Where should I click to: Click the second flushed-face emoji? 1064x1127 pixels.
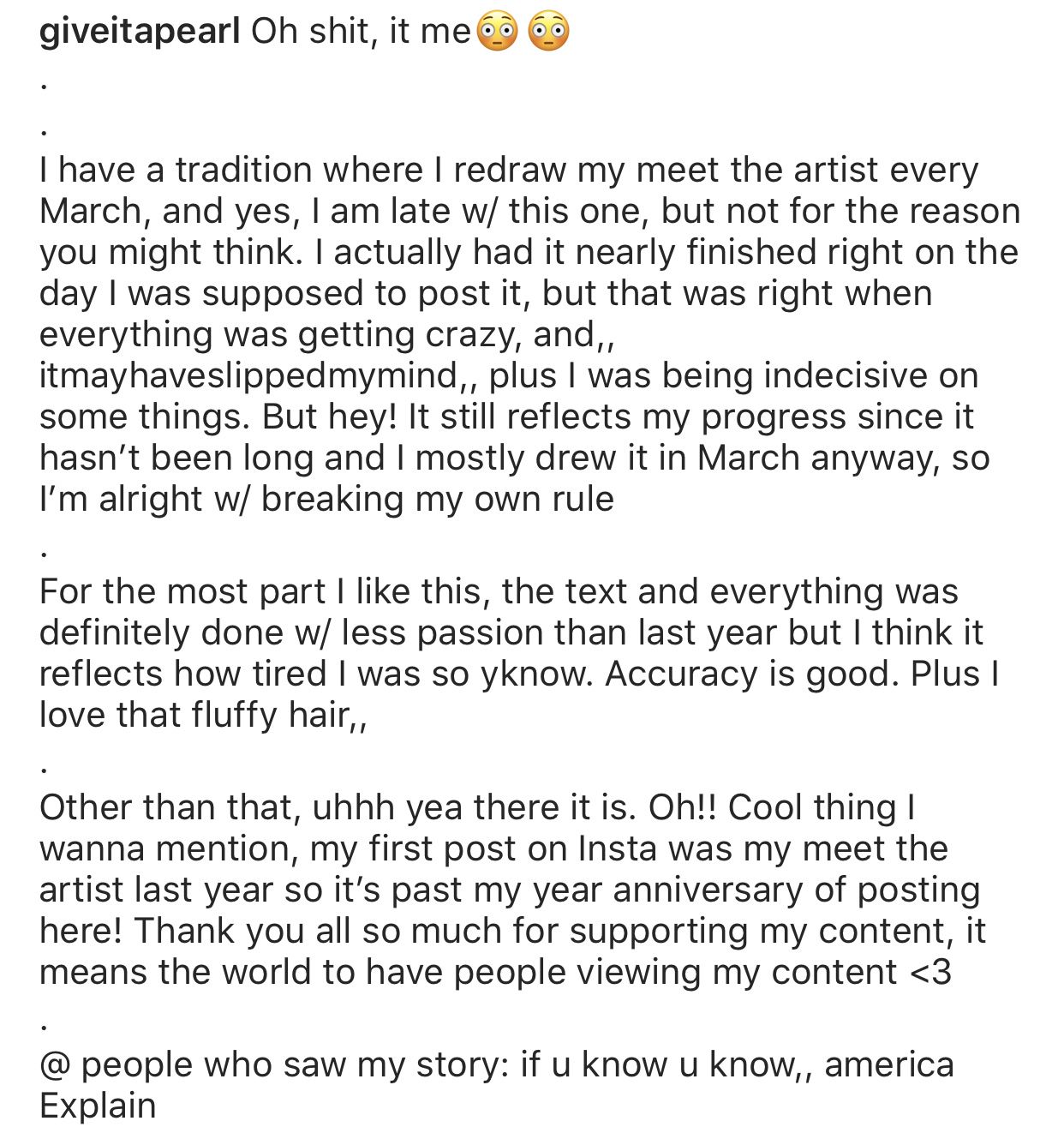coord(547,32)
